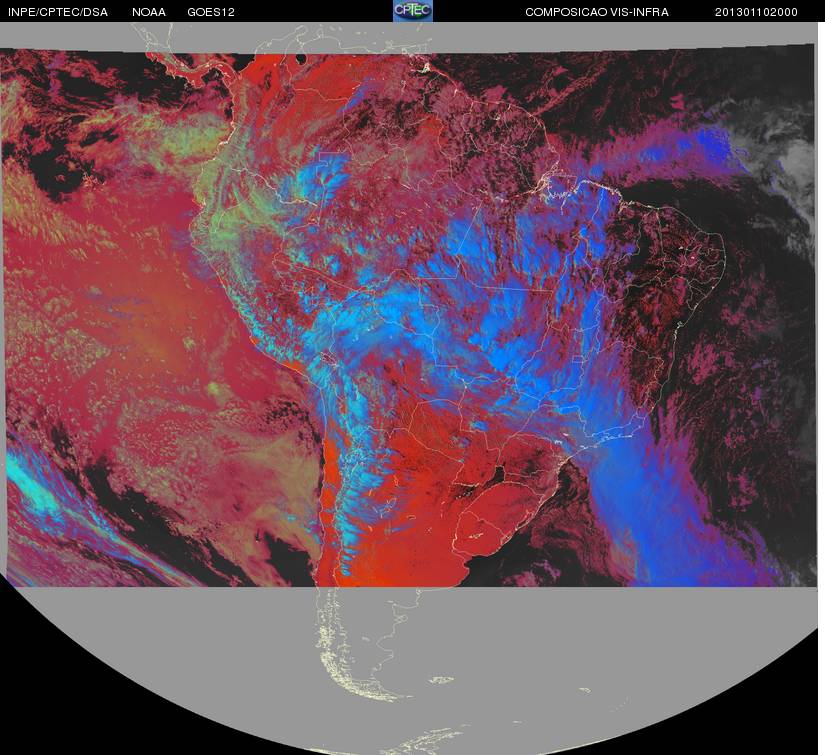Click the GOES12 satellite label
The height and width of the screenshot is (755, 825).
point(211,12)
